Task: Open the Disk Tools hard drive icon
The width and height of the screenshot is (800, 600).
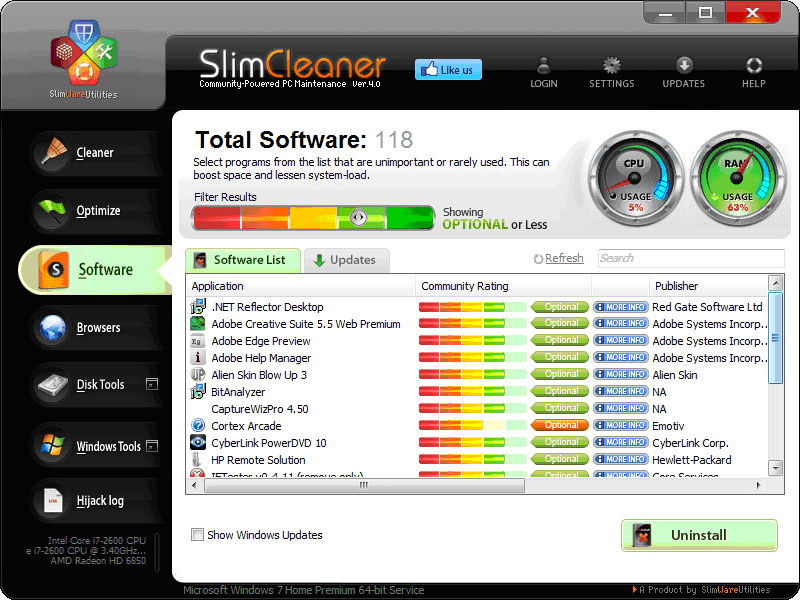Action: coord(53,385)
